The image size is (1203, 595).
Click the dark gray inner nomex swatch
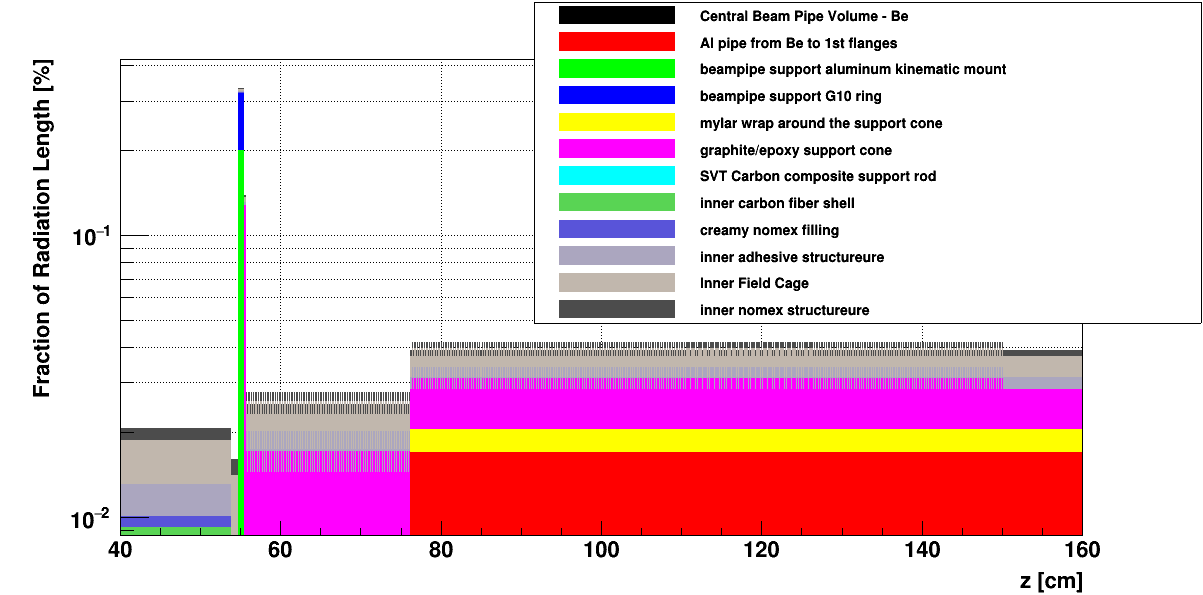[617, 309]
